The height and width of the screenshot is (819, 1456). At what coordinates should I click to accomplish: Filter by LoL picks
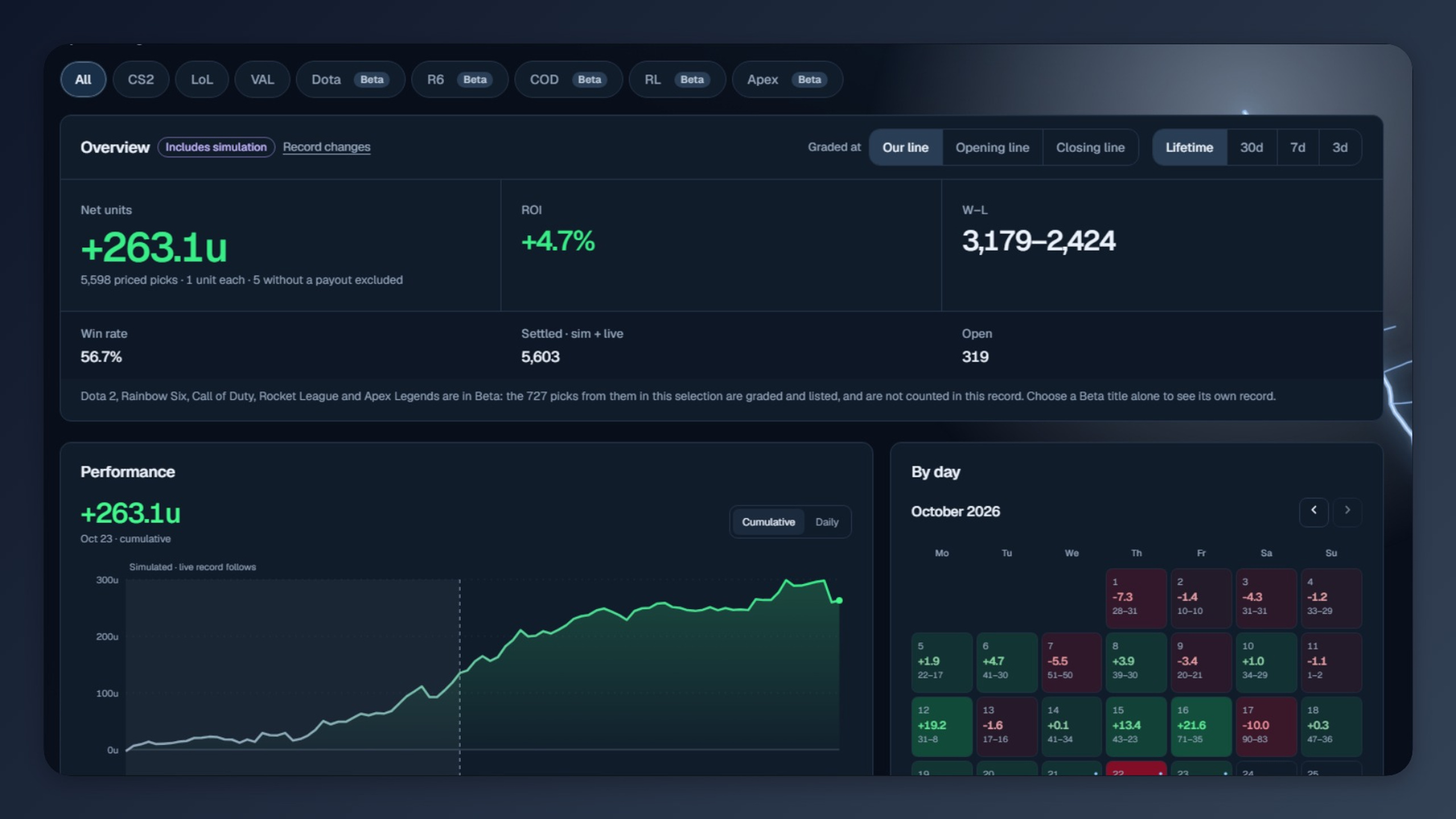[x=202, y=80]
